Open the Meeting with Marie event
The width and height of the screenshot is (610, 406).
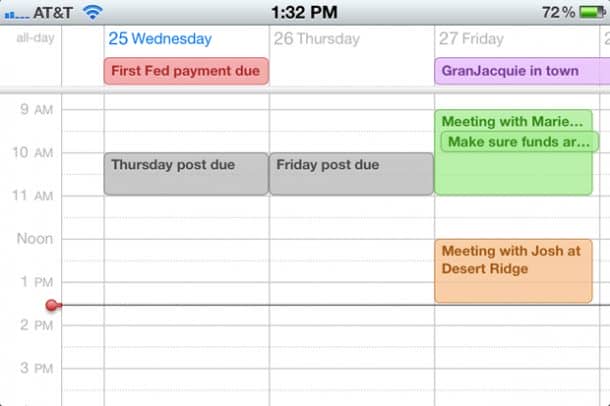[510, 121]
